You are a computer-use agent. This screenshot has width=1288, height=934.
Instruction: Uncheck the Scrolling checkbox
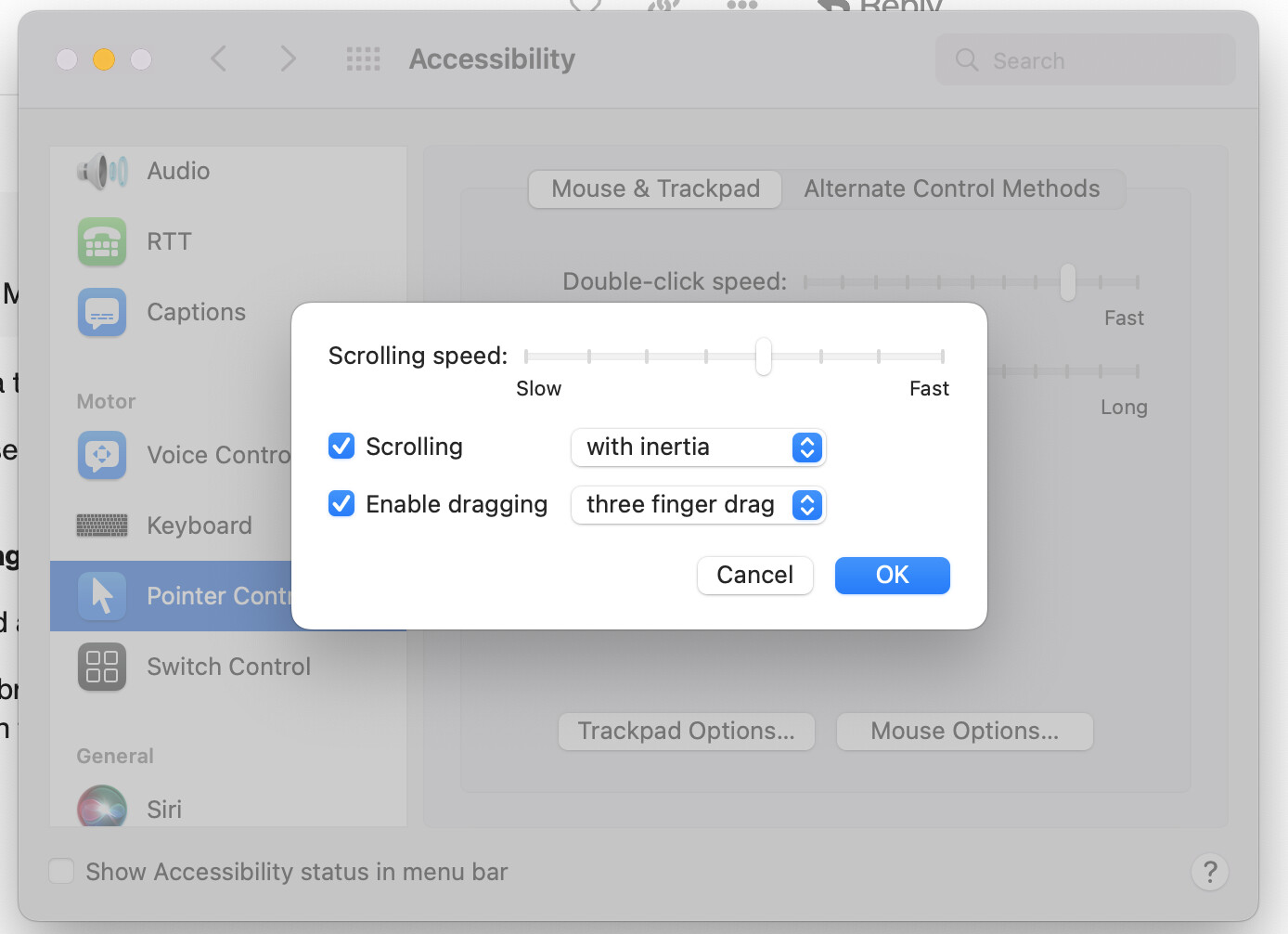pos(341,447)
